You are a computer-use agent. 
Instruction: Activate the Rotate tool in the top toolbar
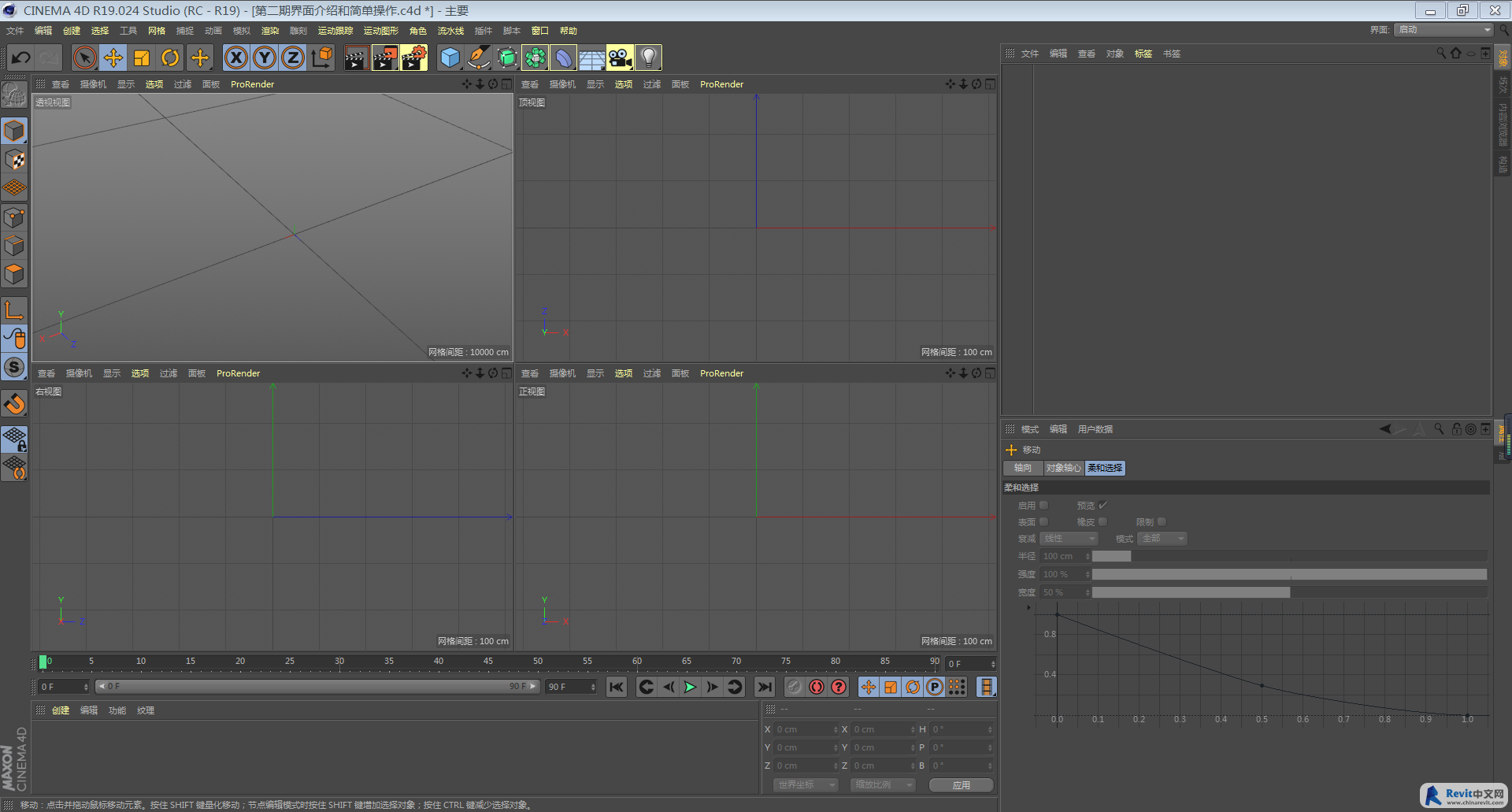click(x=170, y=57)
